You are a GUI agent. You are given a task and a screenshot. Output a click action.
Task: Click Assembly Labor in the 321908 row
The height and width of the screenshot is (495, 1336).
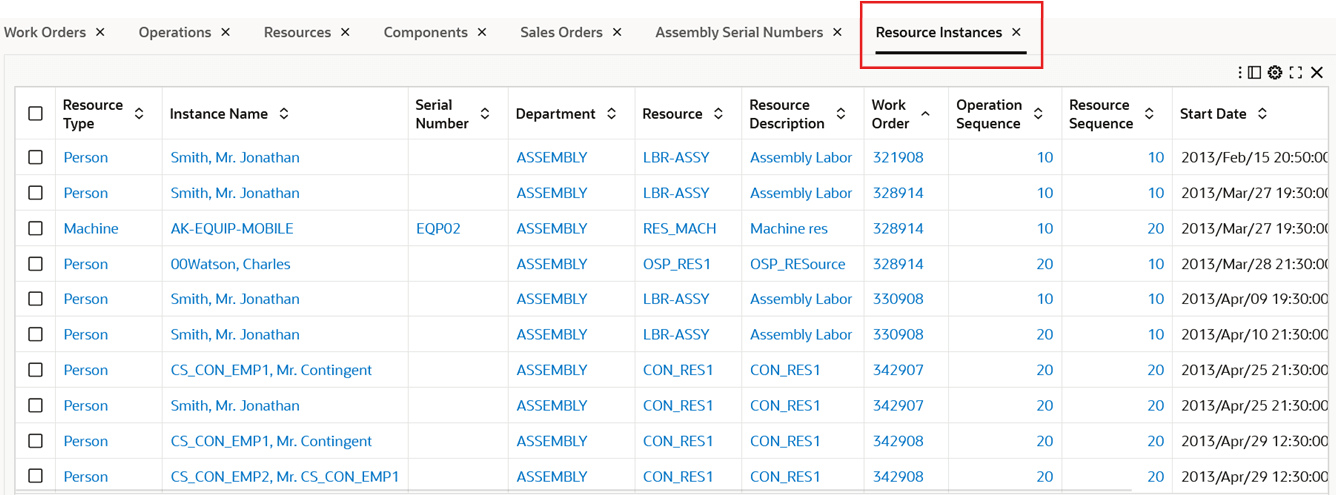801,157
